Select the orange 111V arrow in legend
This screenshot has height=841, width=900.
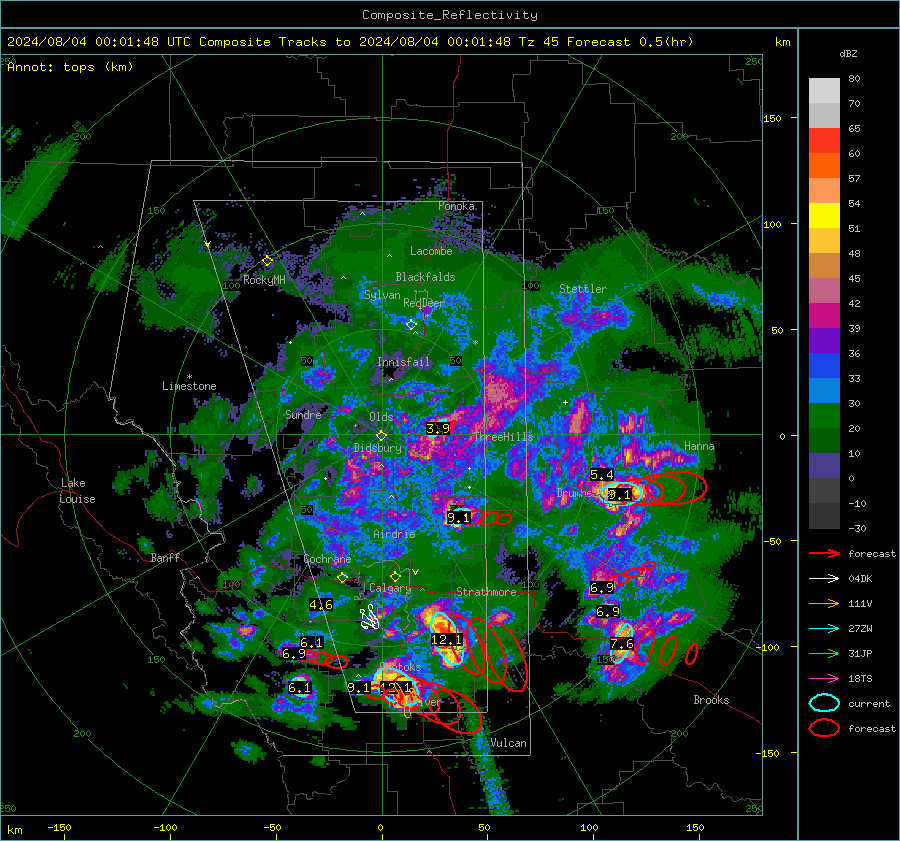click(x=824, y=604)
